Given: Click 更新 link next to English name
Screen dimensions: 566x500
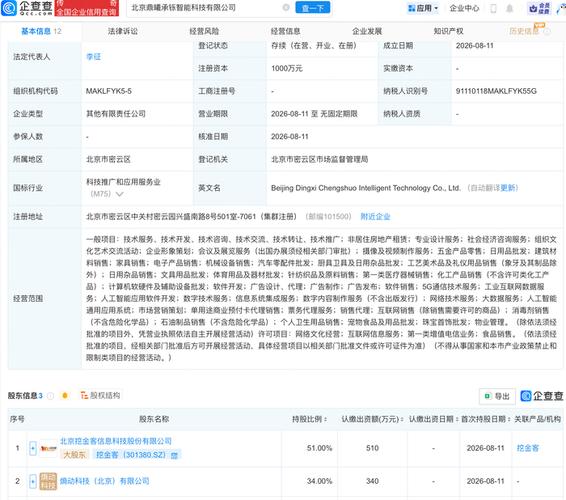Looking at the screenshot, I should coord(508,188).
